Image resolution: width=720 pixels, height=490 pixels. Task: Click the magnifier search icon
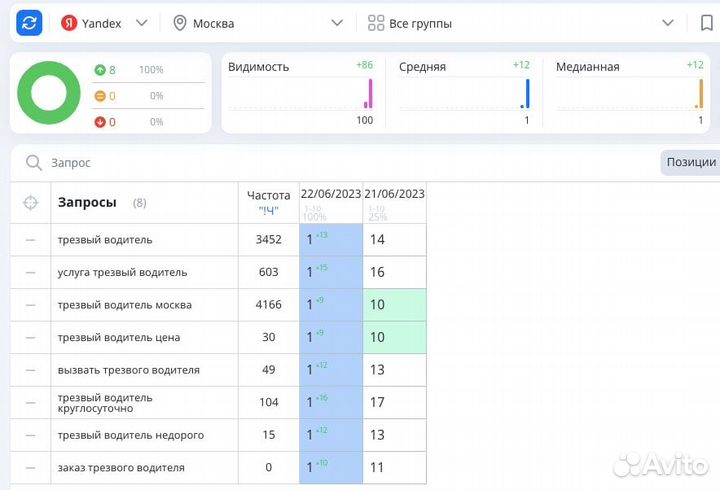click(34, 162)
